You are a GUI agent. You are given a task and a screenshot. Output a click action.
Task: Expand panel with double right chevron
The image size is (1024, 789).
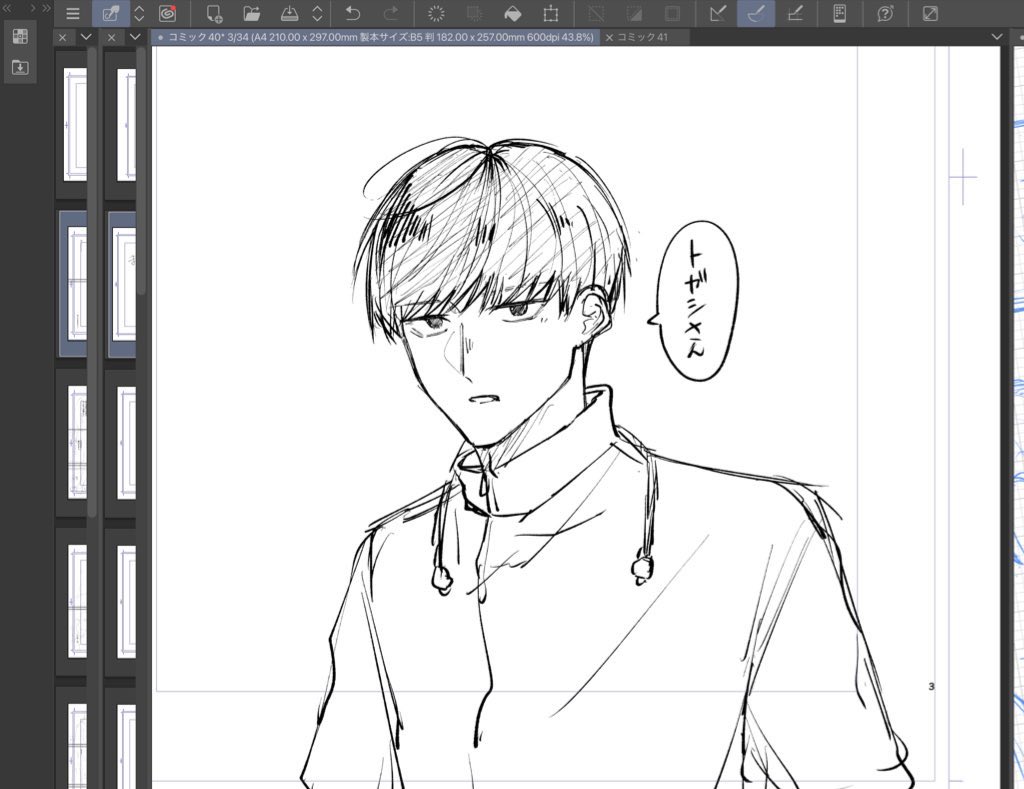46,8
